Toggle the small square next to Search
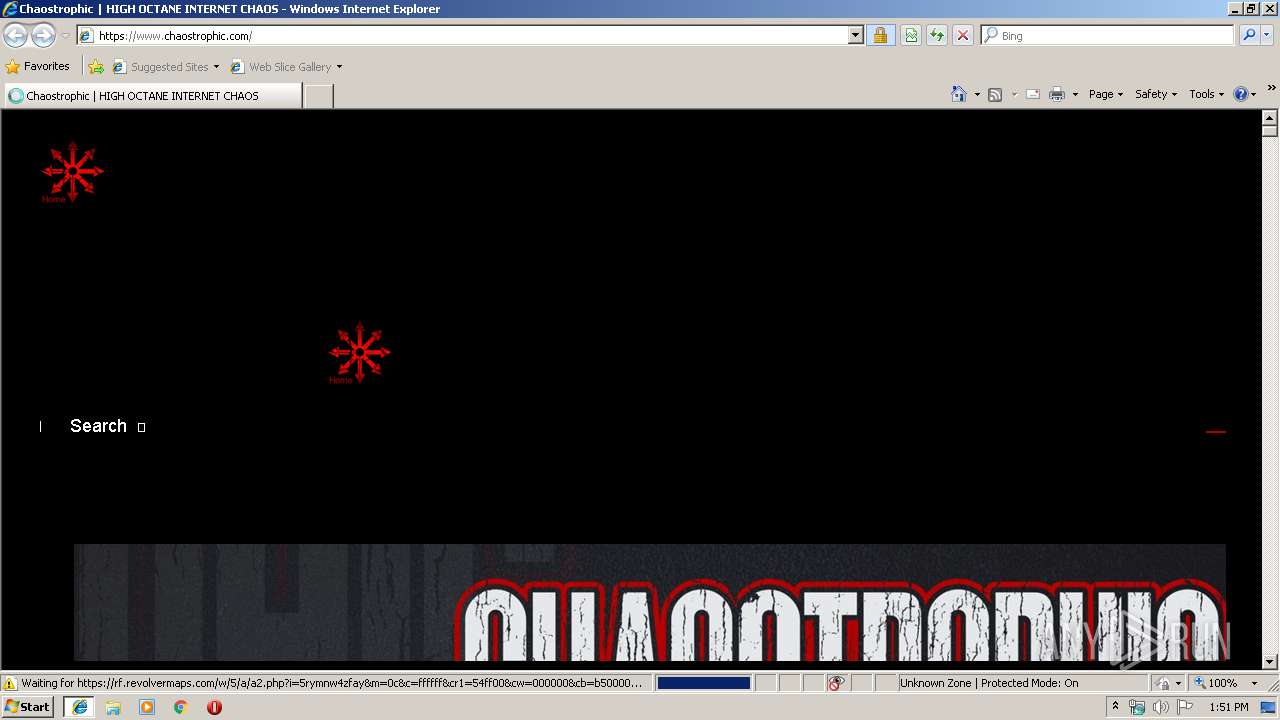The image size is (1280, 720). [141, 427]
